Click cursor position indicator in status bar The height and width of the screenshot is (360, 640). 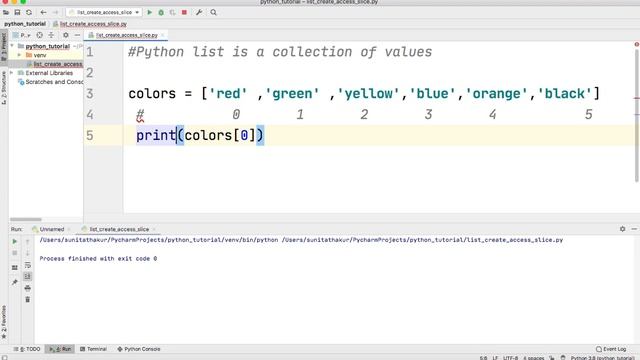point(483,358)
